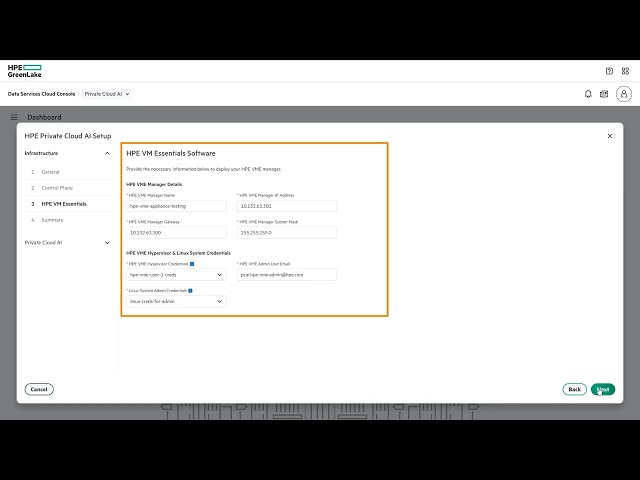The height and width of the screenshot is (480, 640).
Task: Open HPE VME Hypervisor Credentials dropdown
Action: (176, 275)
